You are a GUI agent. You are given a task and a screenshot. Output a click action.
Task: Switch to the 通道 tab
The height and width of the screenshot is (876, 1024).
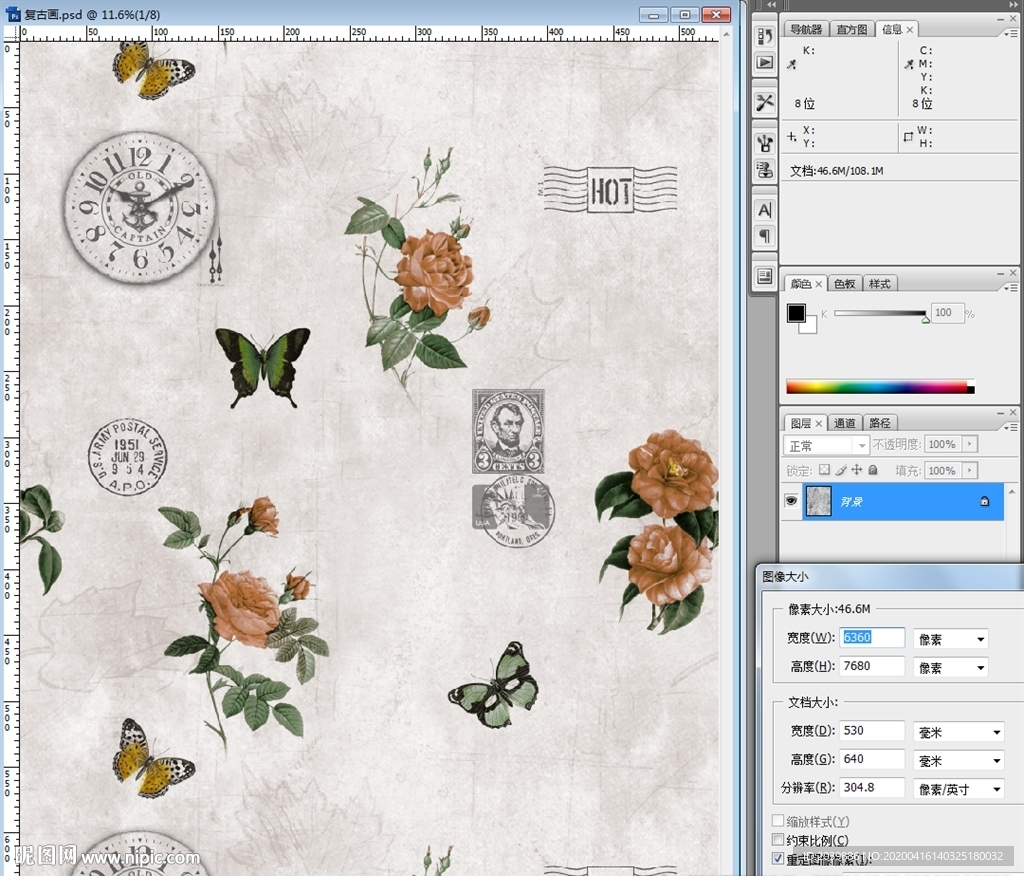pyautogui.click(x=845, y=423)
